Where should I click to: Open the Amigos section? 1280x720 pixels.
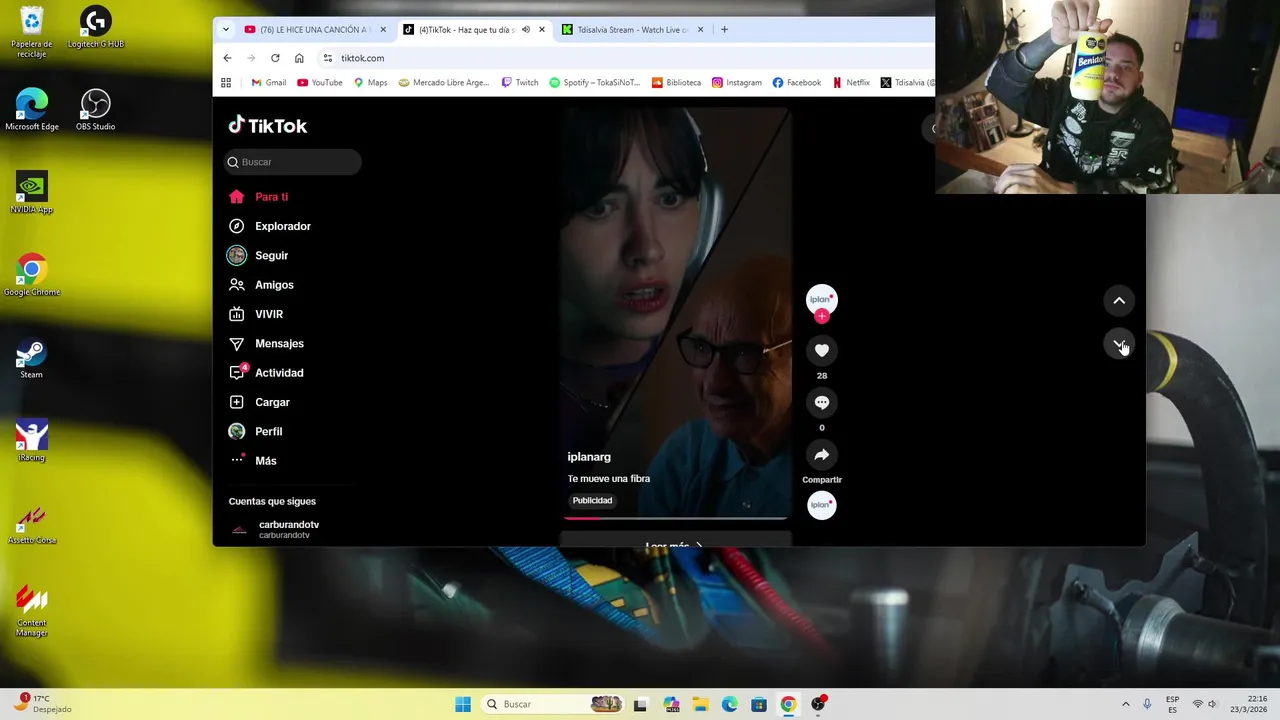coord(260,285)
